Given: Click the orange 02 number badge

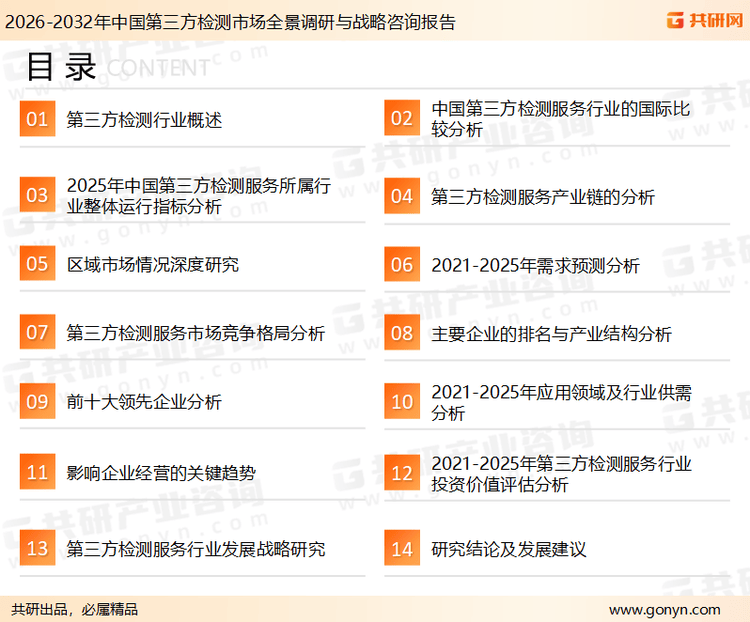Looking at the screenshot, I should click(x=402, y=119).
